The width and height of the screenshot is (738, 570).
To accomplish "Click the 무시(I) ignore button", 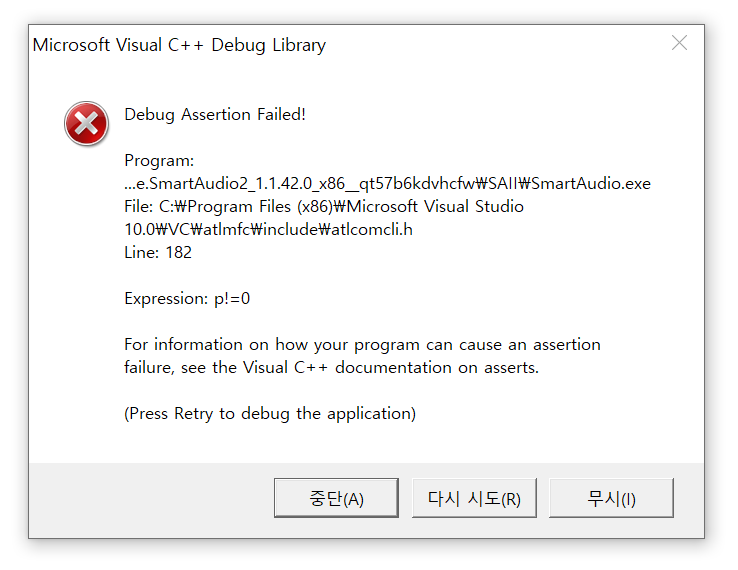I will (611, 498).
